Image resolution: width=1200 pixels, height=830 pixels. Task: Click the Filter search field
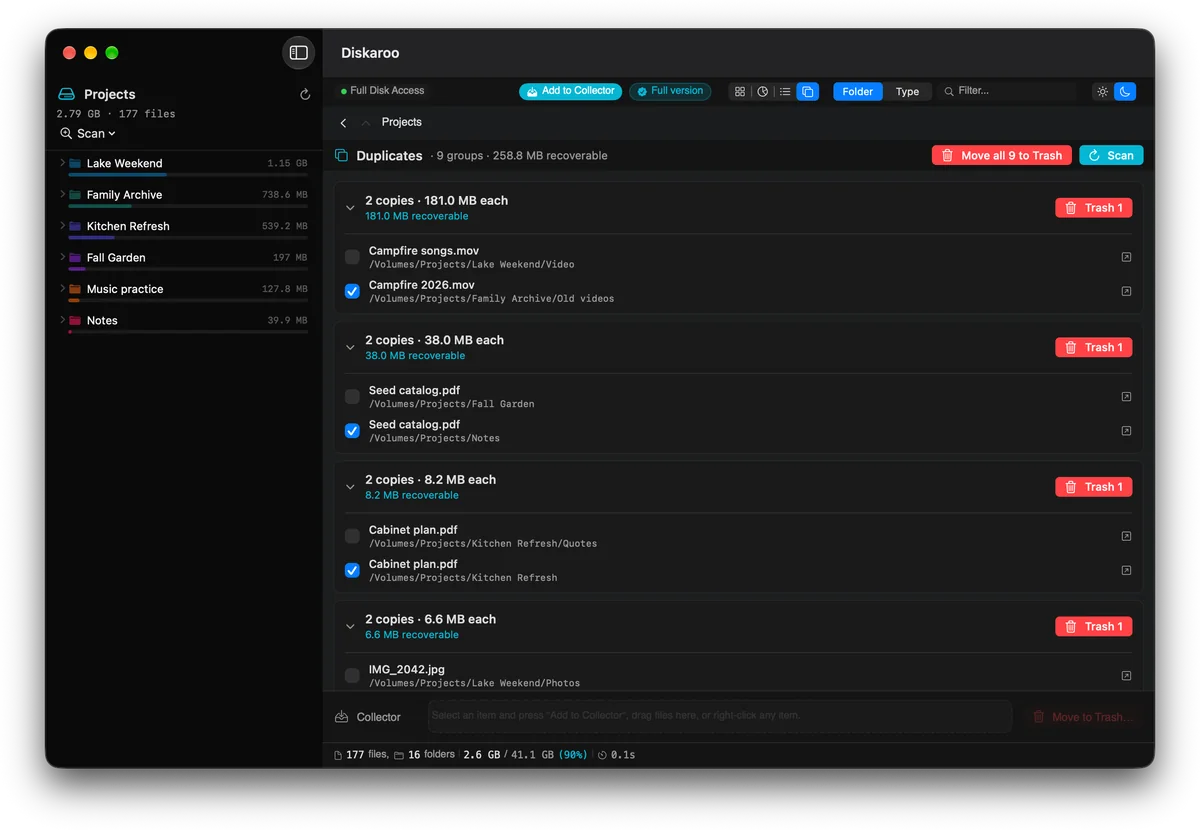(1007, 91)
